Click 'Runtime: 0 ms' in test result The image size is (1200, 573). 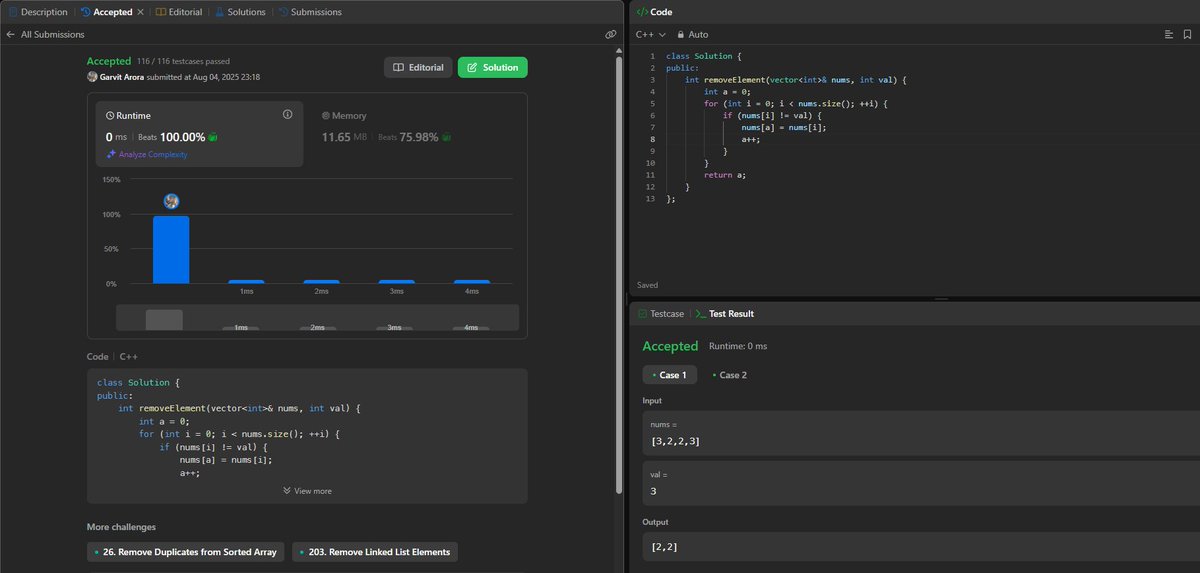738,346
